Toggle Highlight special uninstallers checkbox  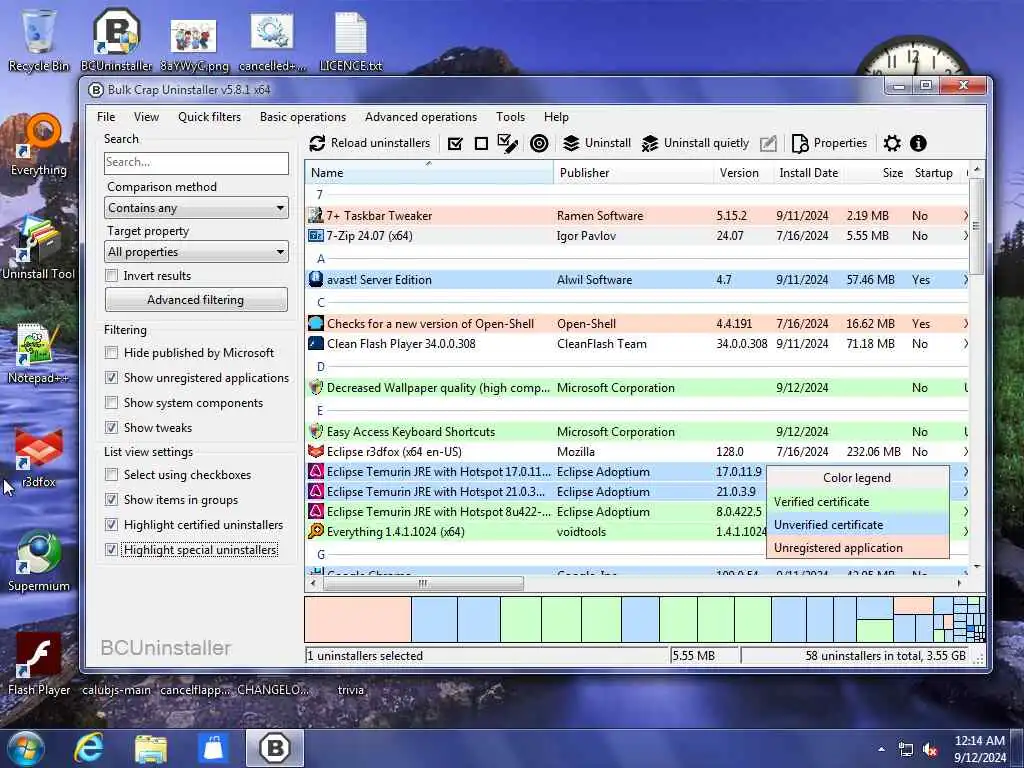coord(112,550)
